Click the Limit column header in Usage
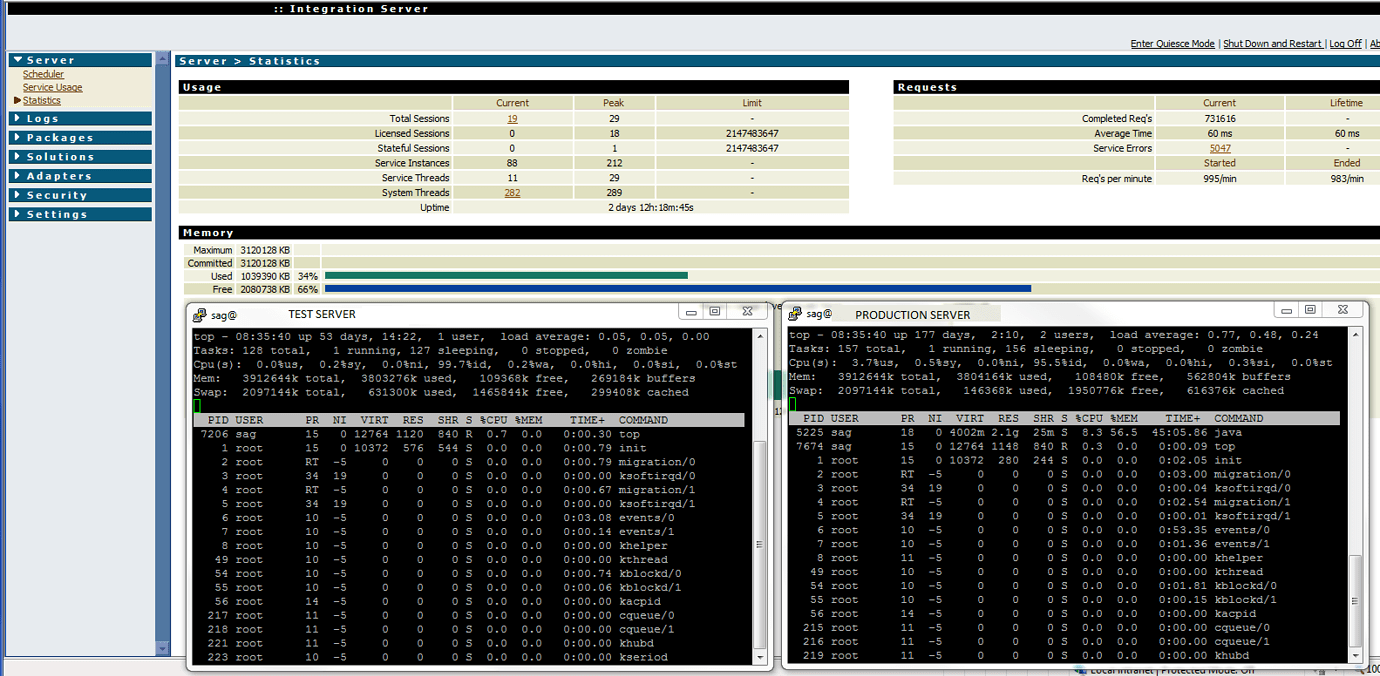Viewport: 1380px width, 676px height. [752, 103]
